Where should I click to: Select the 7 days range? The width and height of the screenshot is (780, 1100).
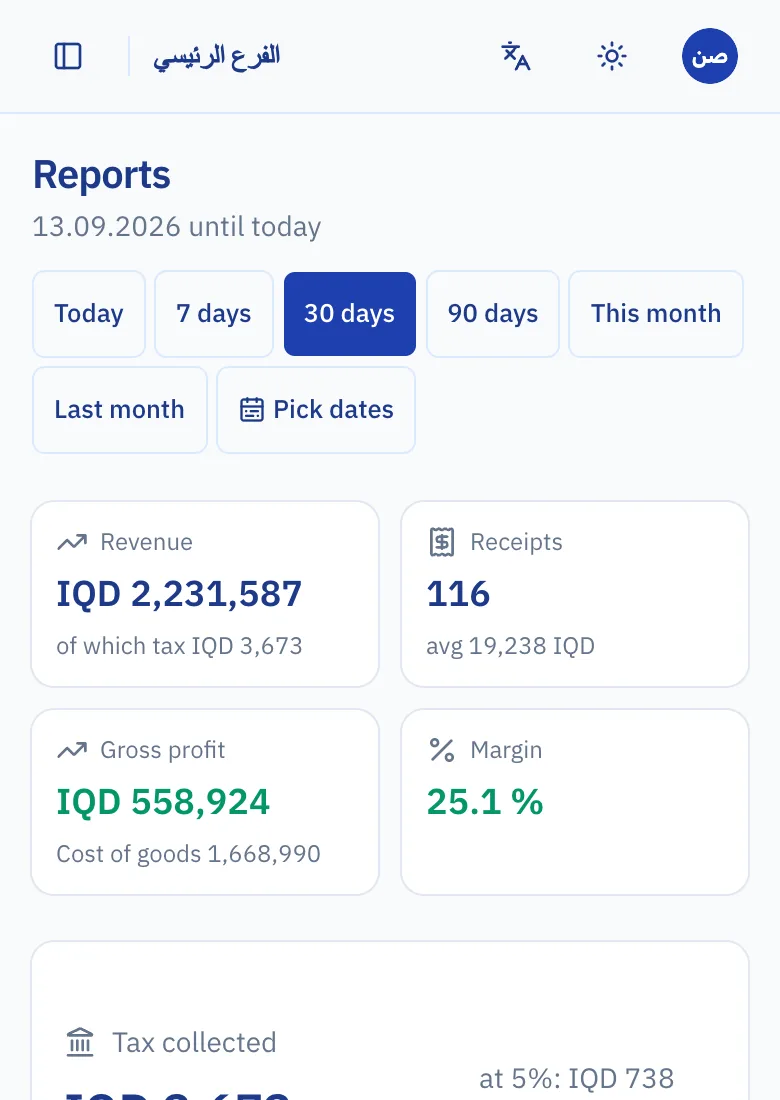214,314
